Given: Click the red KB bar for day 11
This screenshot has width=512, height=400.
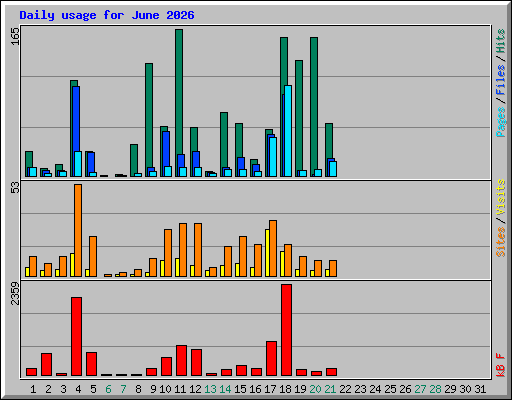Looking at the screenshot, I should [x=181, y=361].
